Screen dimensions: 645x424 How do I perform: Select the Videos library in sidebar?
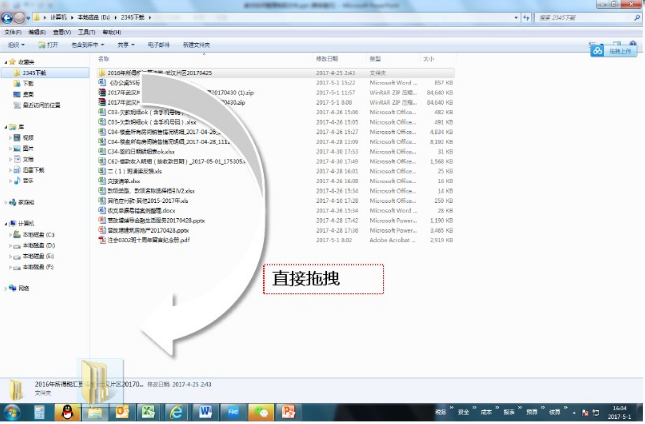(28, 137)
